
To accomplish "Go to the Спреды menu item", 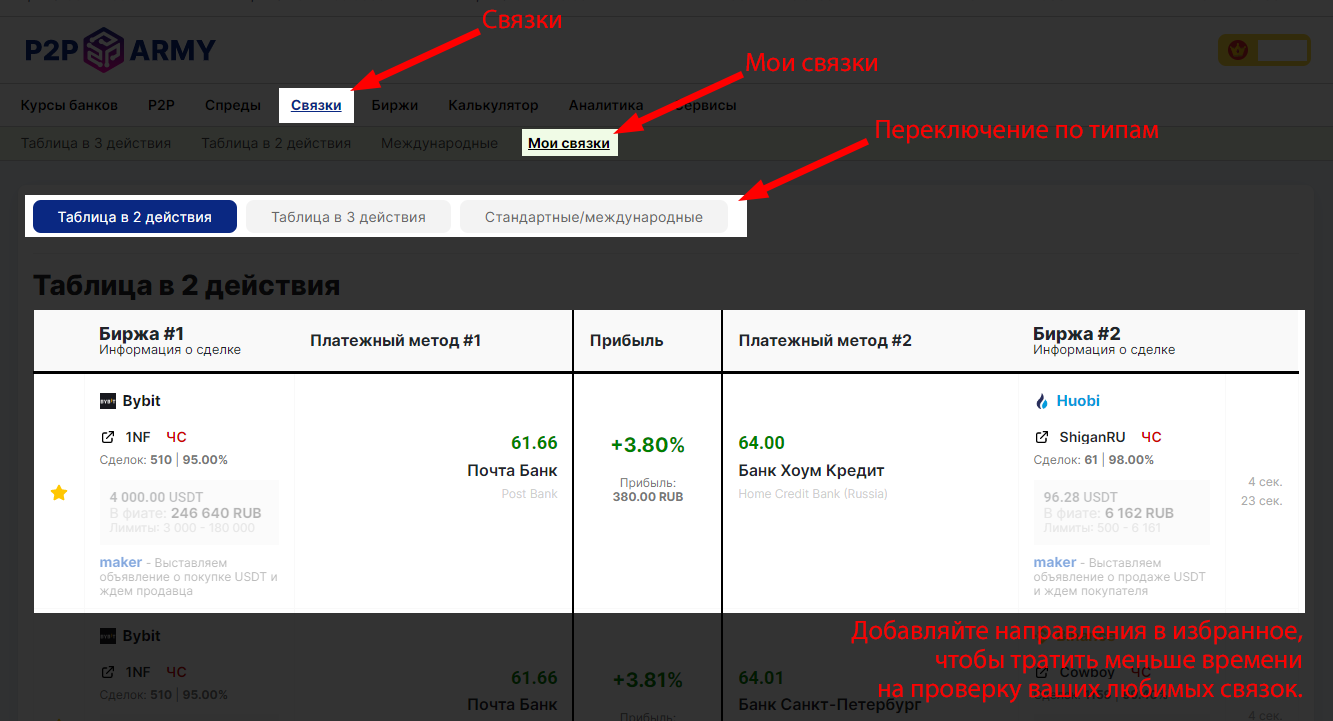I will click(x=233, y=105).
